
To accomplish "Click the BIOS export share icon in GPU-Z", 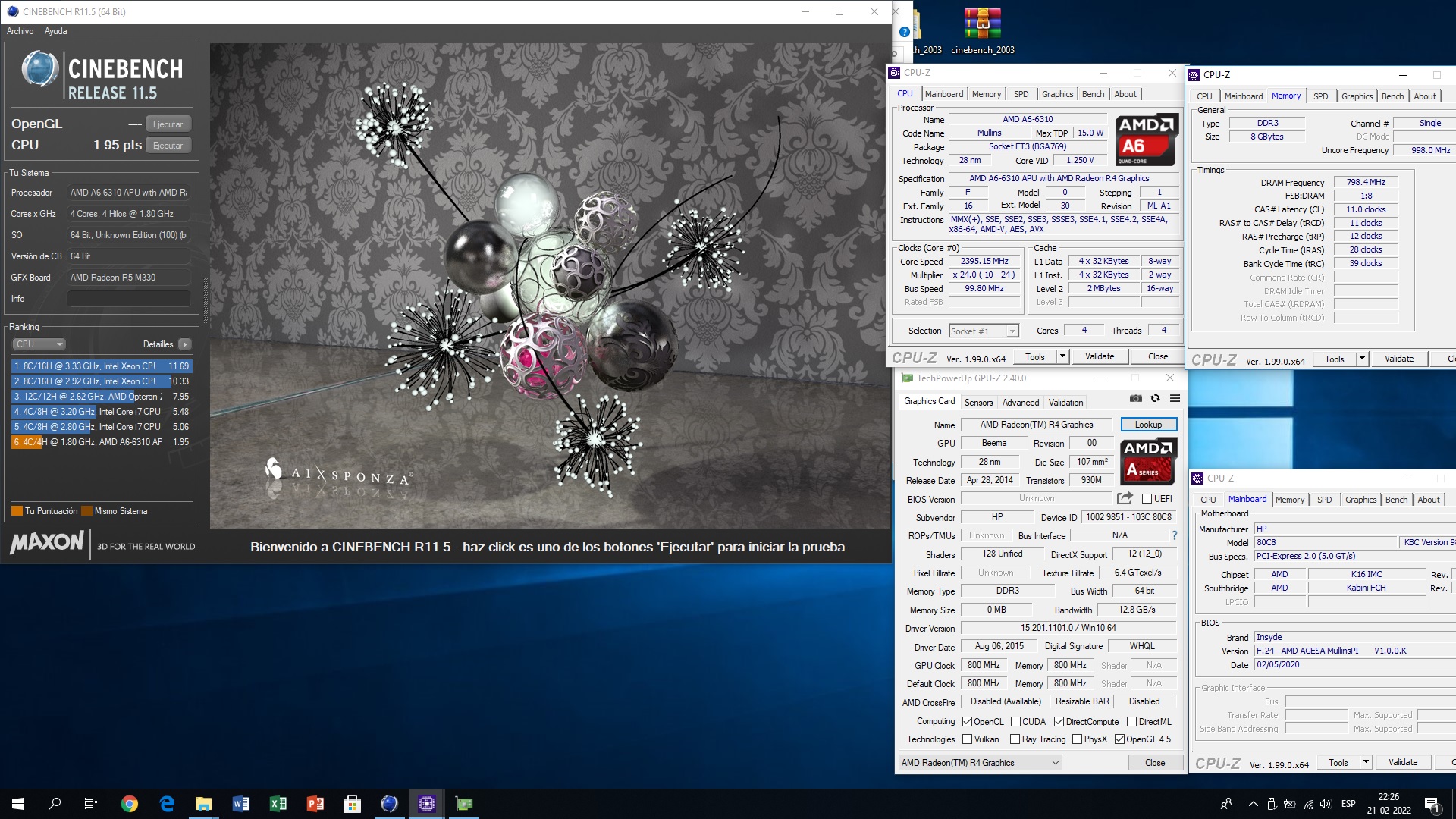I will (1125, 498).
